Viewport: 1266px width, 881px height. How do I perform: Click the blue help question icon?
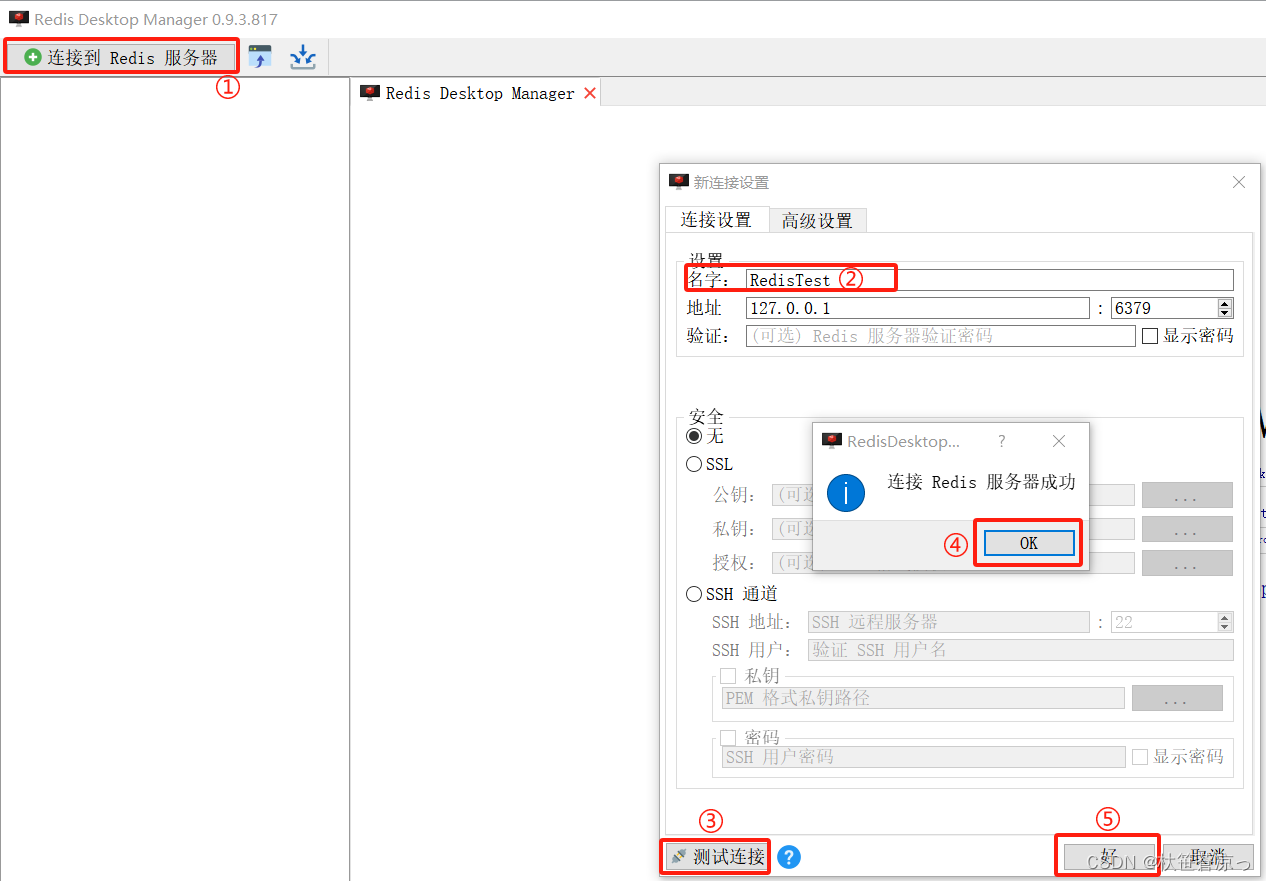click(x=789, y=857)
